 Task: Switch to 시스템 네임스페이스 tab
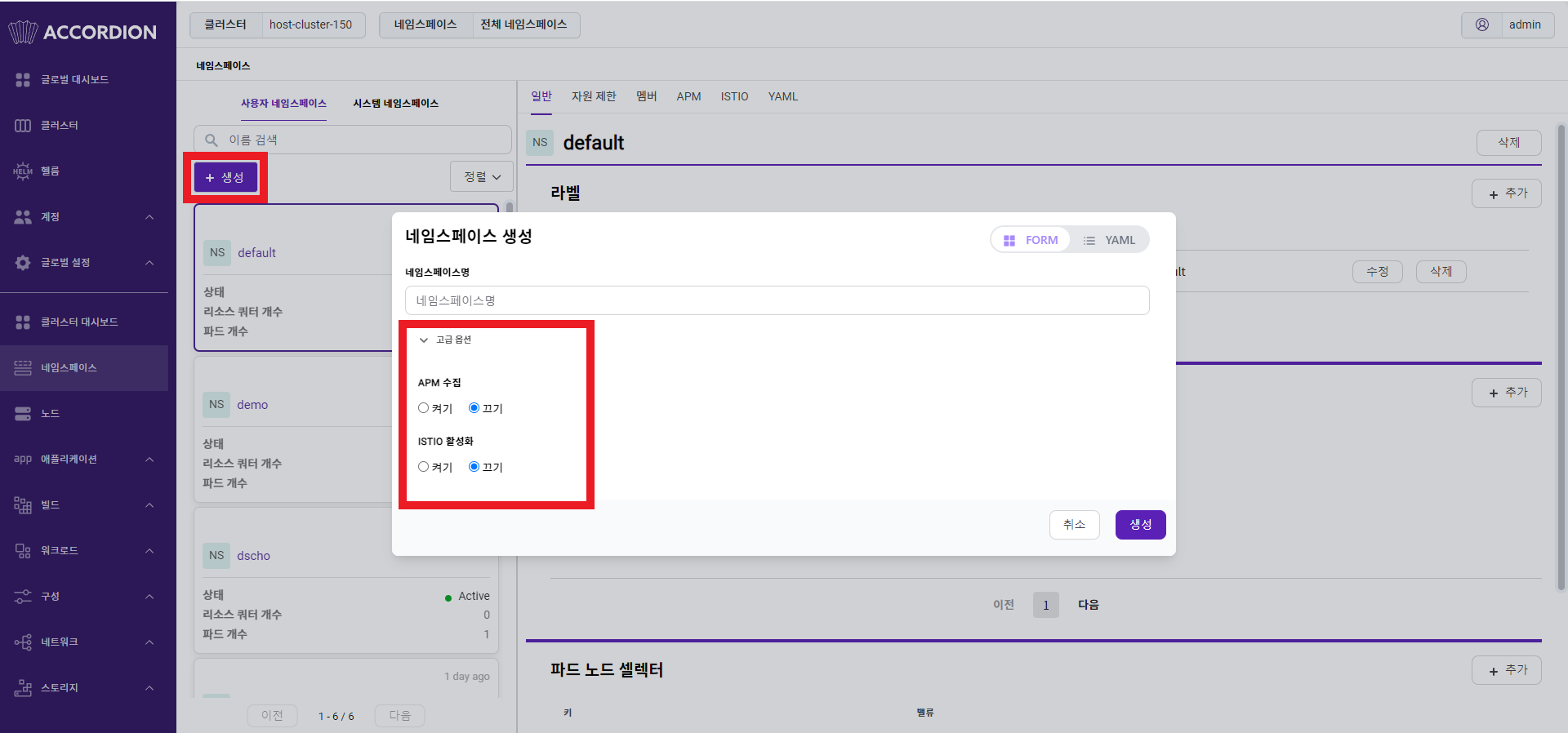pos(395,104)
